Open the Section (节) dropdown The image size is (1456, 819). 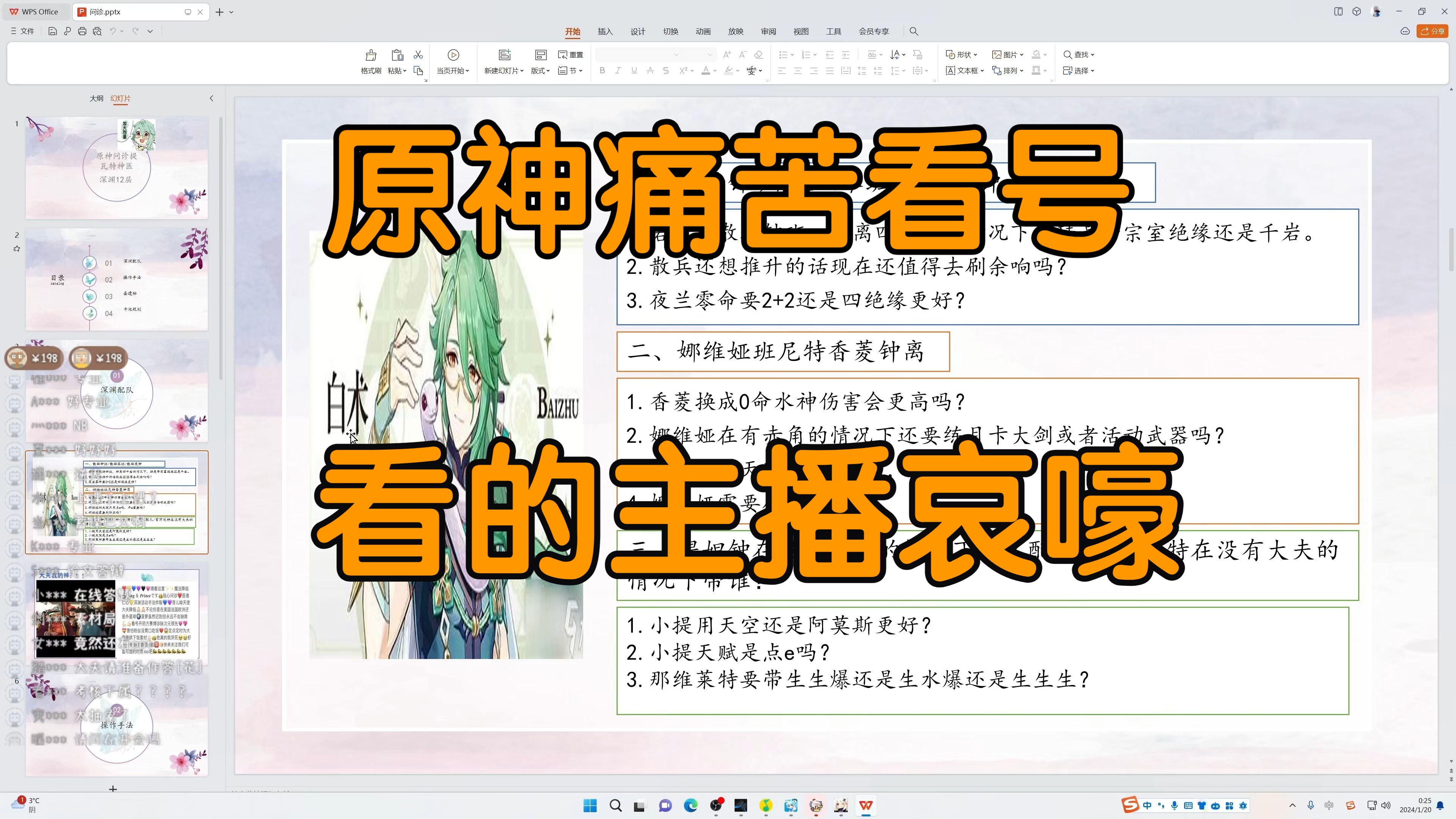click(570, 71)
